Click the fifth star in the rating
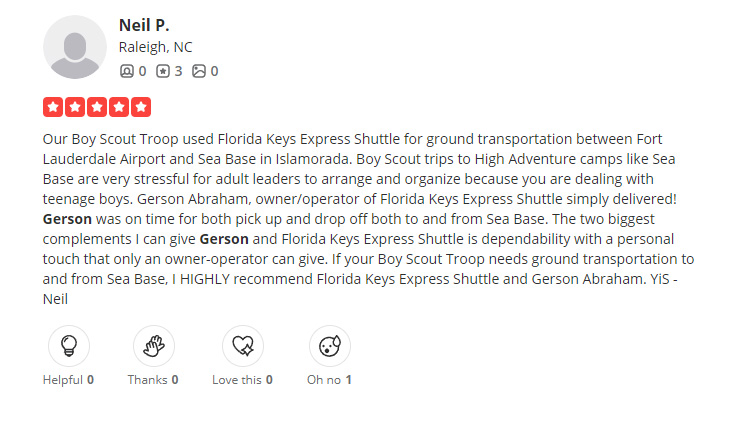Screen dimensions: 751x426 coord(141,107)
